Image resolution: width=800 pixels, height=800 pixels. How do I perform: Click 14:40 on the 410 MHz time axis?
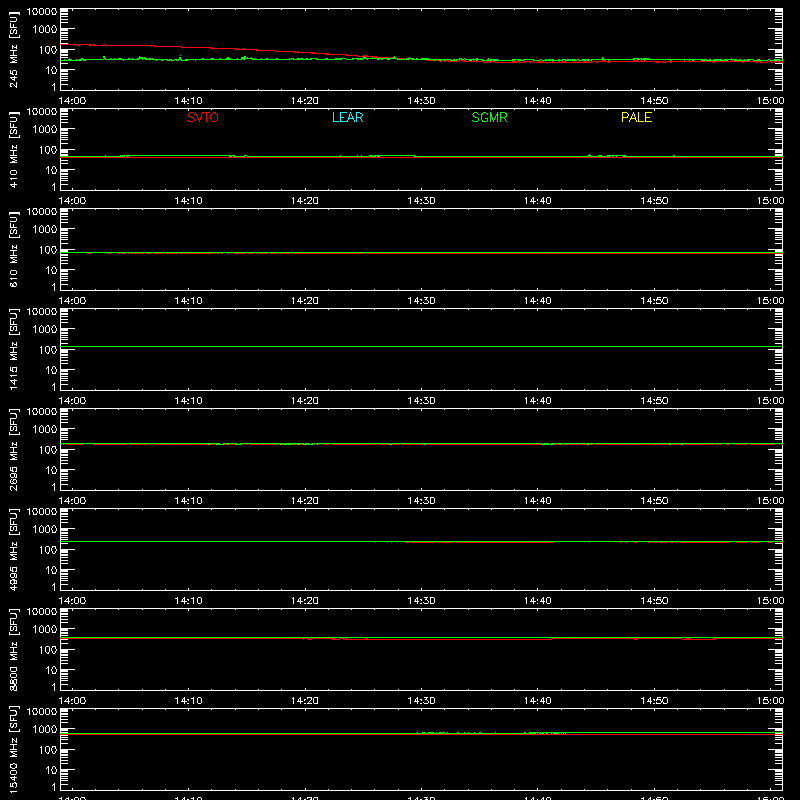point(538,201)
